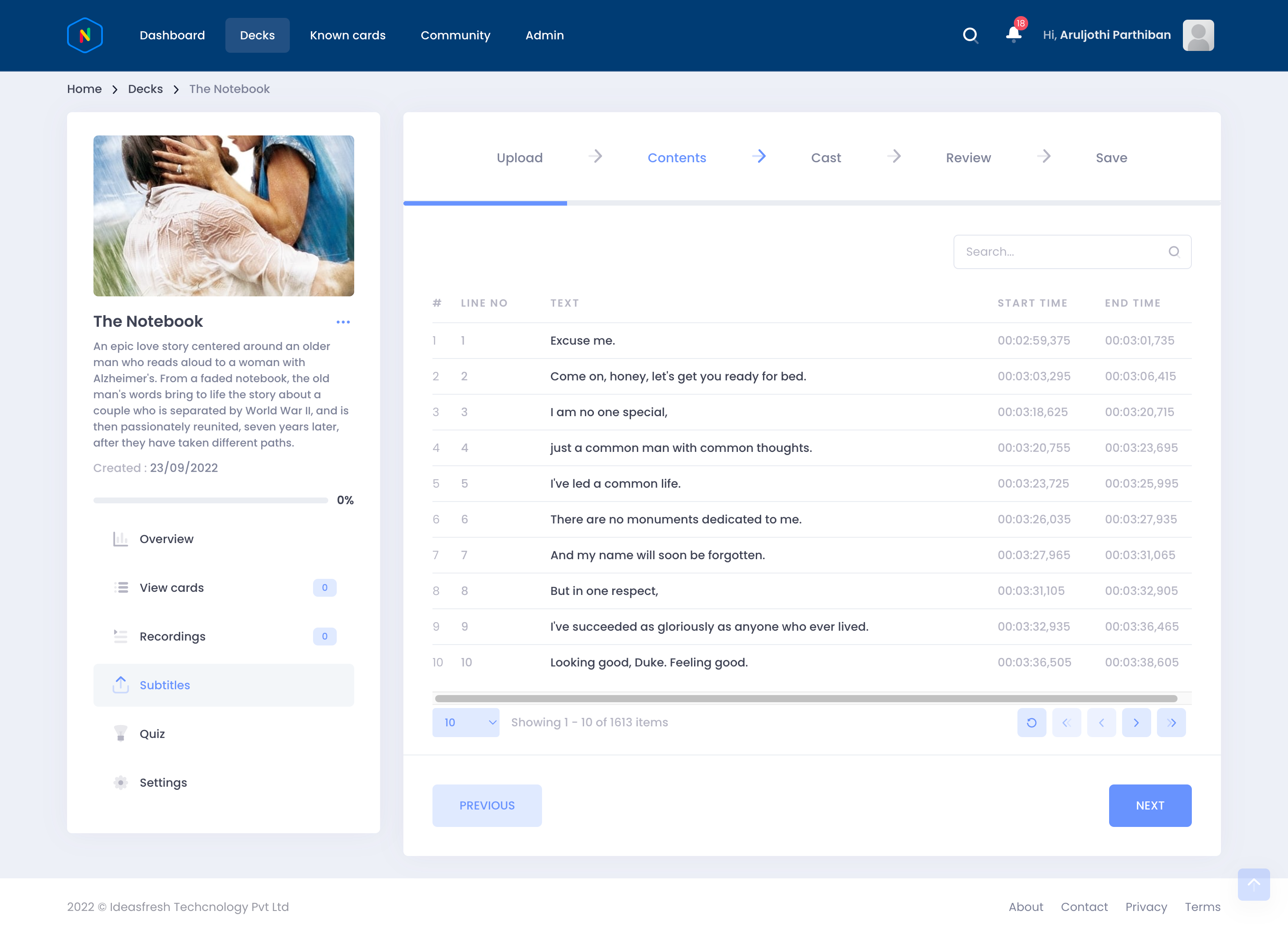1288x936 pixels.
Task: Open Overview in the sidebar
Action: click(x=224, y=539)
